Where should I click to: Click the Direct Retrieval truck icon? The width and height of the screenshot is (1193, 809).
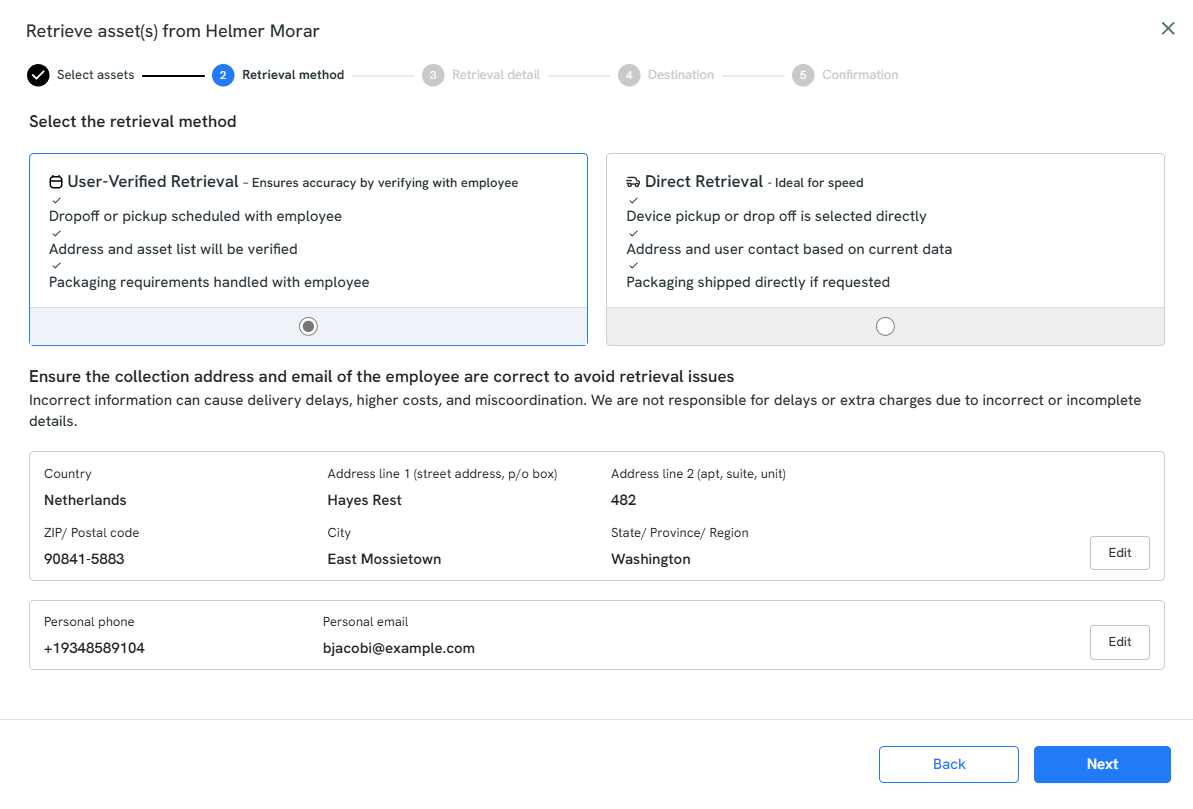point(633,183)
